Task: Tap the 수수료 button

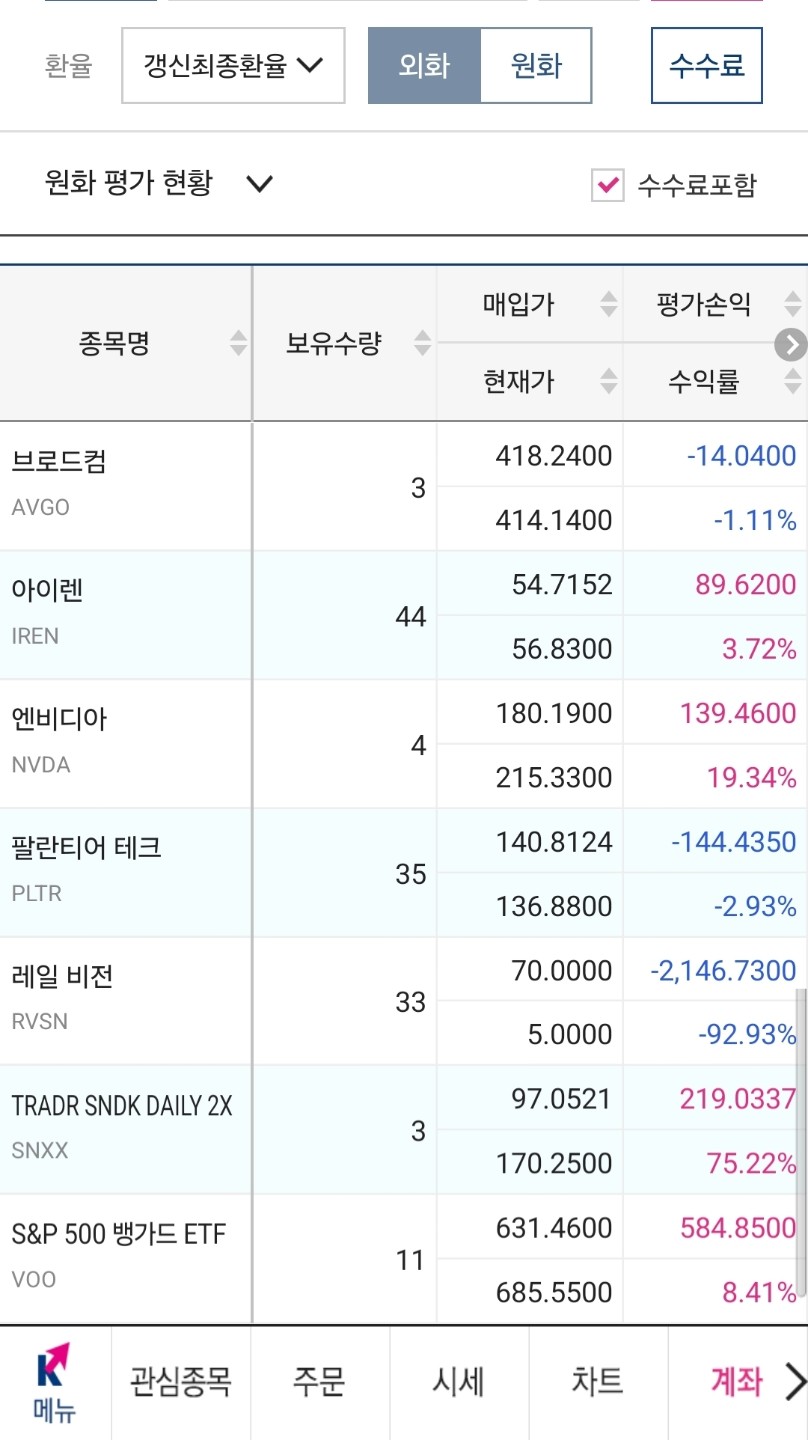Action: point(707,66)
